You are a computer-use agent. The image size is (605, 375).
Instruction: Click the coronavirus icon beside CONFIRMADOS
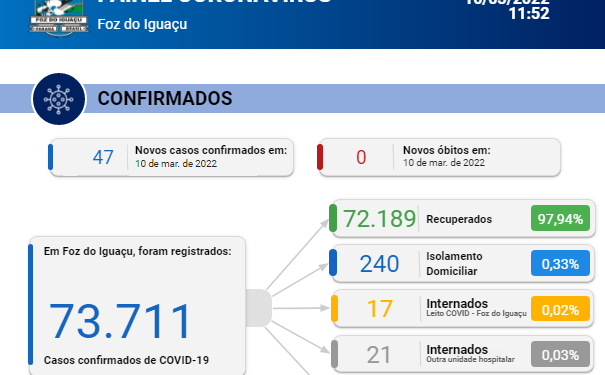(x=59, y=99)
